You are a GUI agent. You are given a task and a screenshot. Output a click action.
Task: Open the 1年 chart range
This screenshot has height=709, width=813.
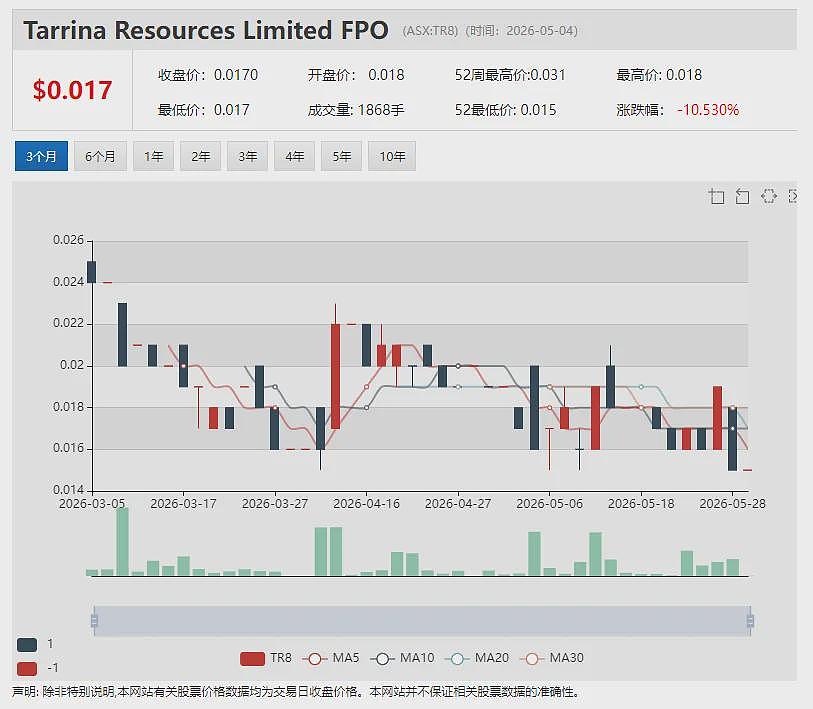point(153,156)
